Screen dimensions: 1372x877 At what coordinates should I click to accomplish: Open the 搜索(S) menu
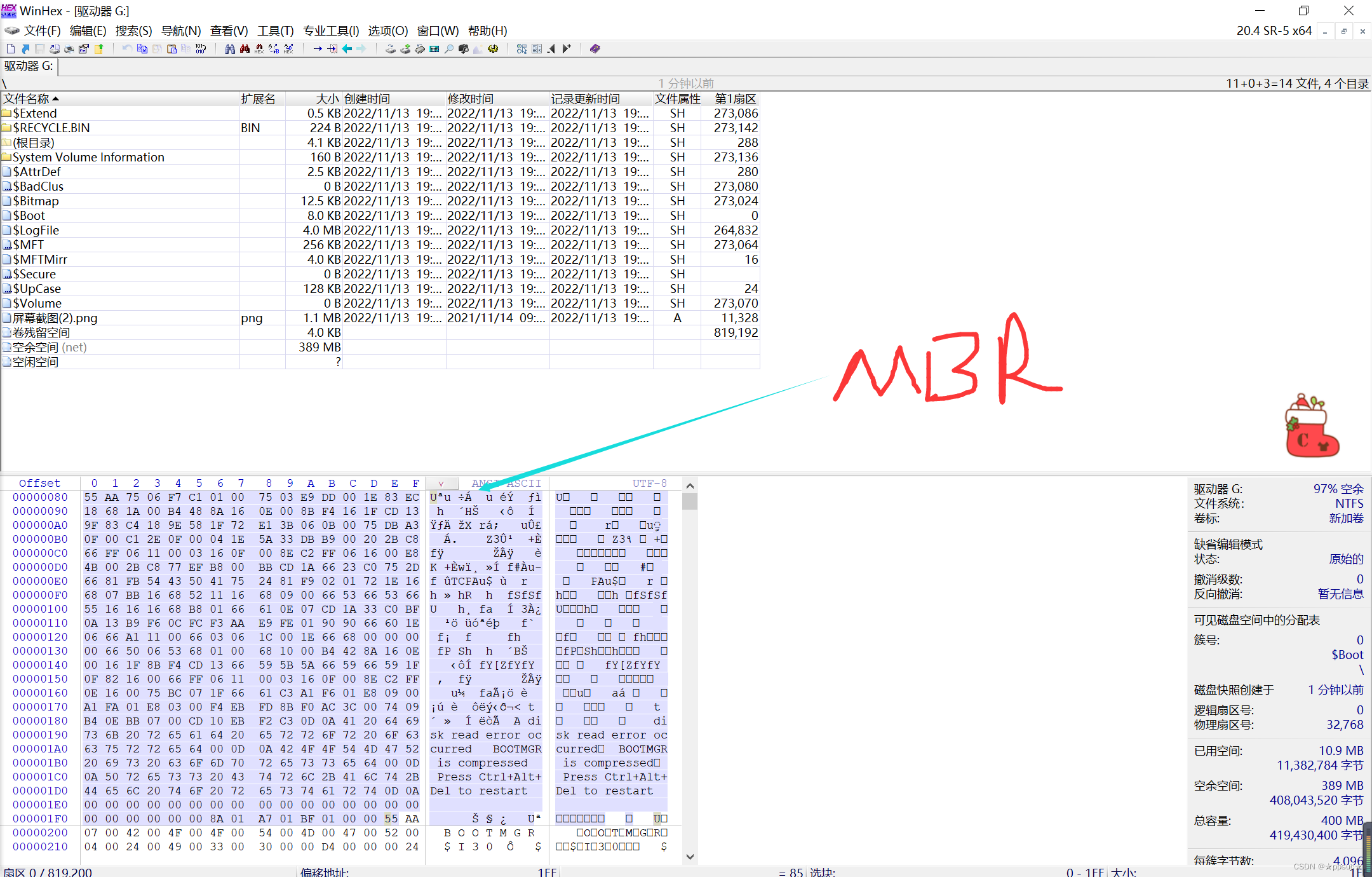tap(133, 31)
